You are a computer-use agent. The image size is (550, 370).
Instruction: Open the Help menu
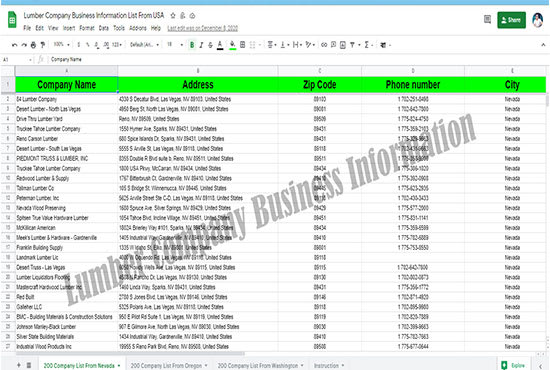point(156,28)
